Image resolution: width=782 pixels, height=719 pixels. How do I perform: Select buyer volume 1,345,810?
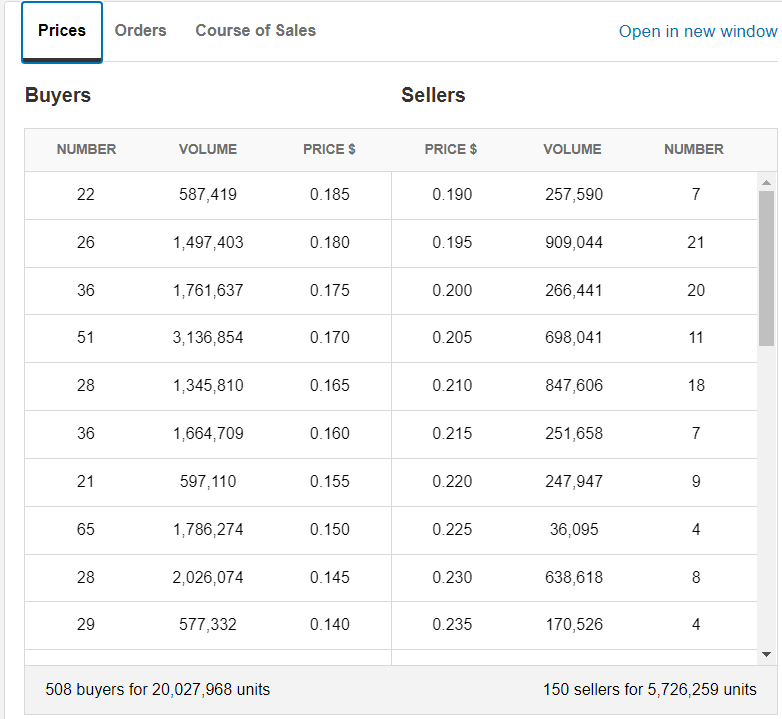pyautogui.click(x=208, y=385)
